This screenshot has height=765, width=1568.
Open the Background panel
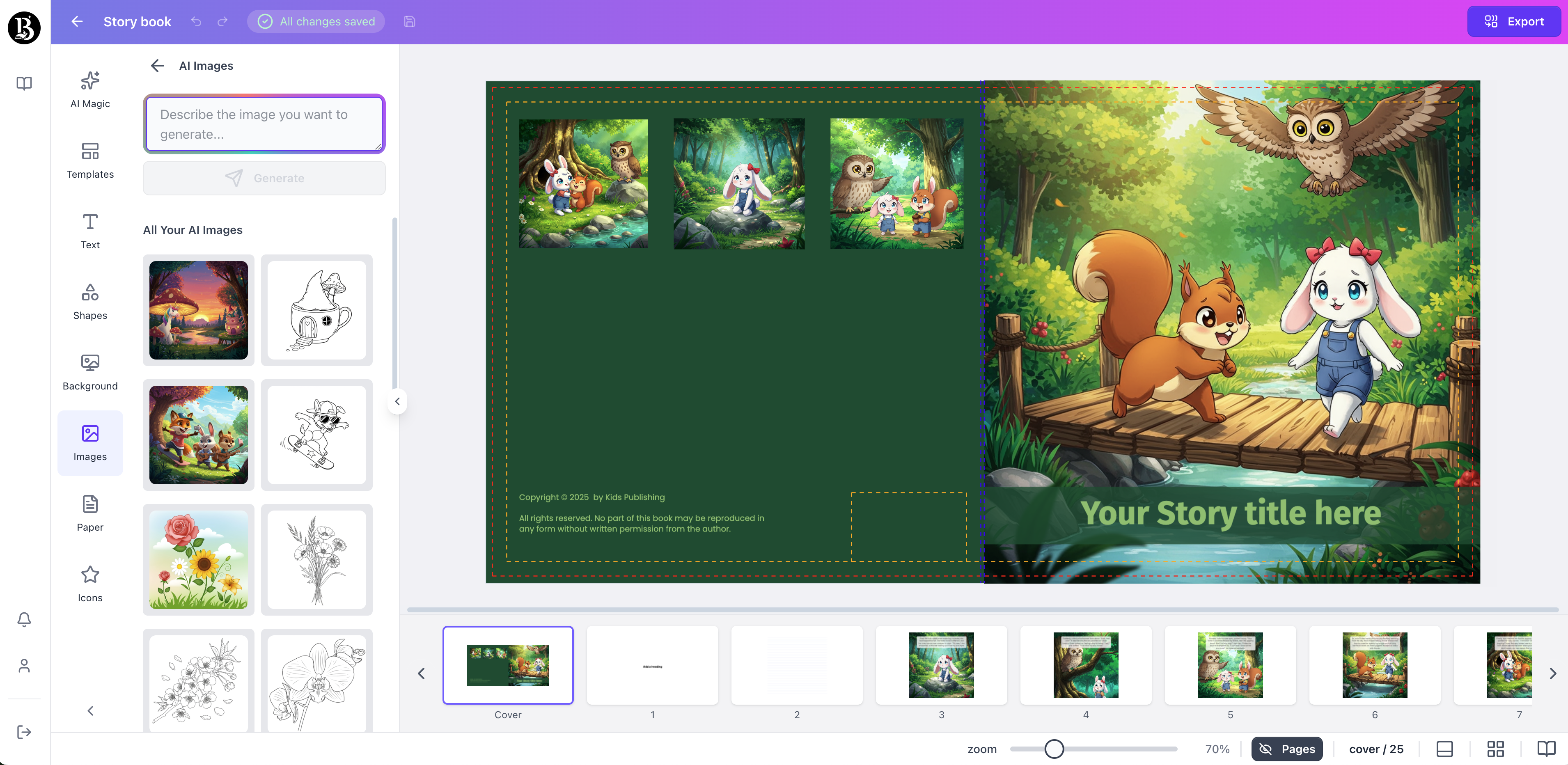[89, 371]
